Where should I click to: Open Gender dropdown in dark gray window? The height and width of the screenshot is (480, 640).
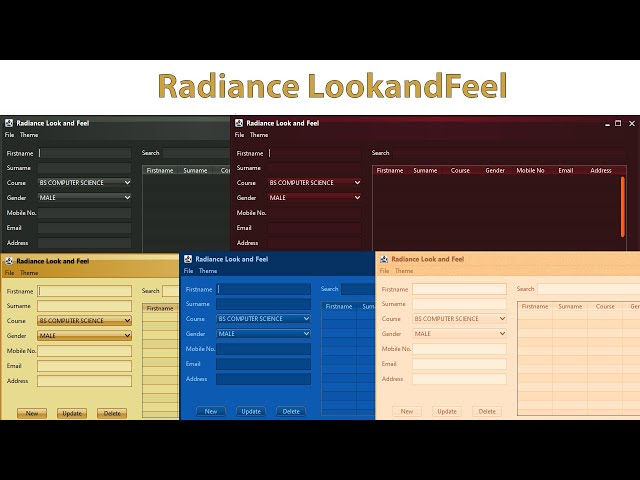(x=84, y=198)
